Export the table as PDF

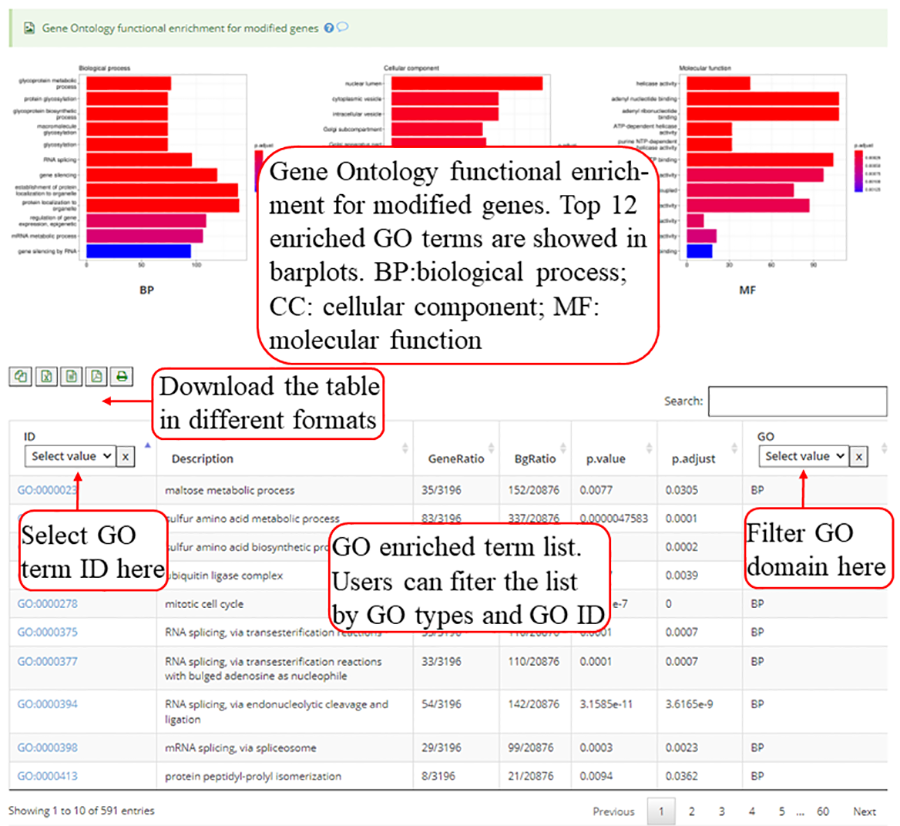[96, 377]
